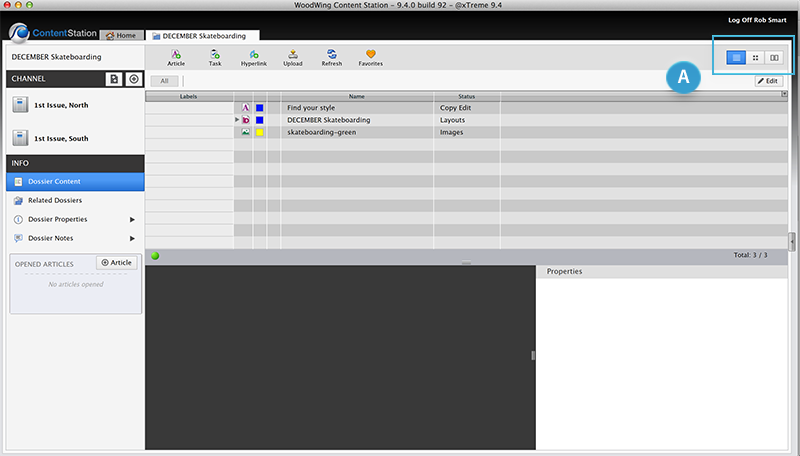This screenshot has width=800, height=456.
Task: Click image type icon for skateboarding-green
Action: click(246, 132)
